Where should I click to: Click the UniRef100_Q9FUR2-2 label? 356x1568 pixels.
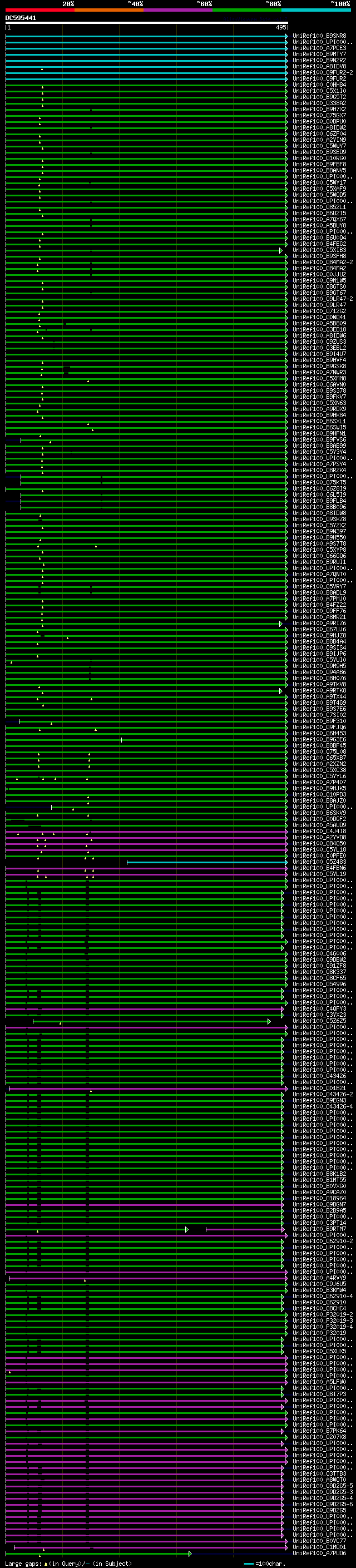pos(323,72)
